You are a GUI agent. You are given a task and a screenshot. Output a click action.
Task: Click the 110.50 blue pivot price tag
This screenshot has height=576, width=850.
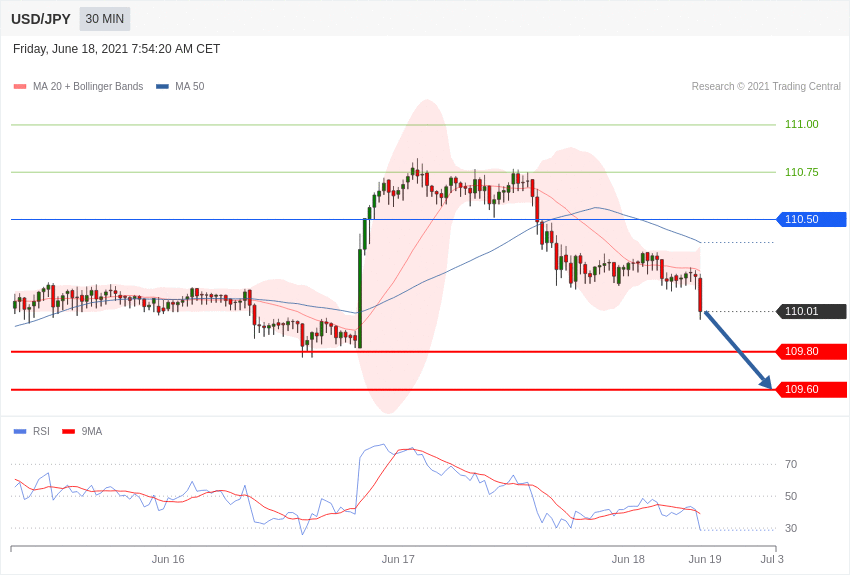[812, 219]
